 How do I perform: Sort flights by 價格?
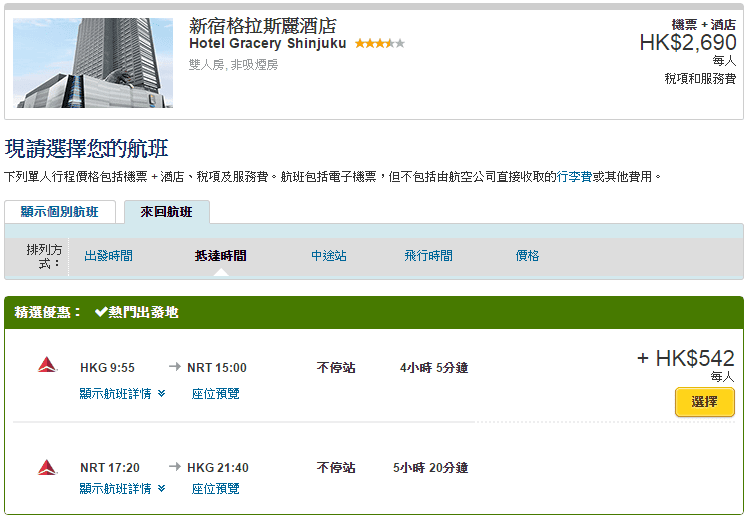[x=527, y=256]
